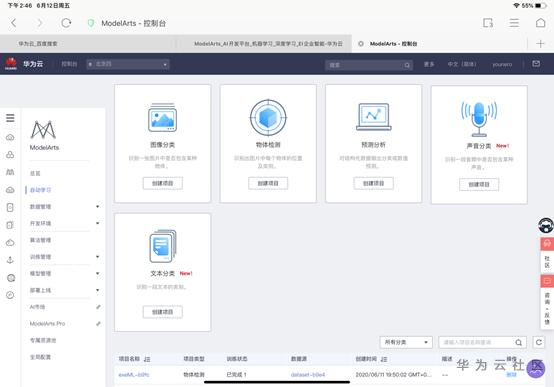Click the magnifier in project name search
The image size is (554, 387).
[518, 342]
